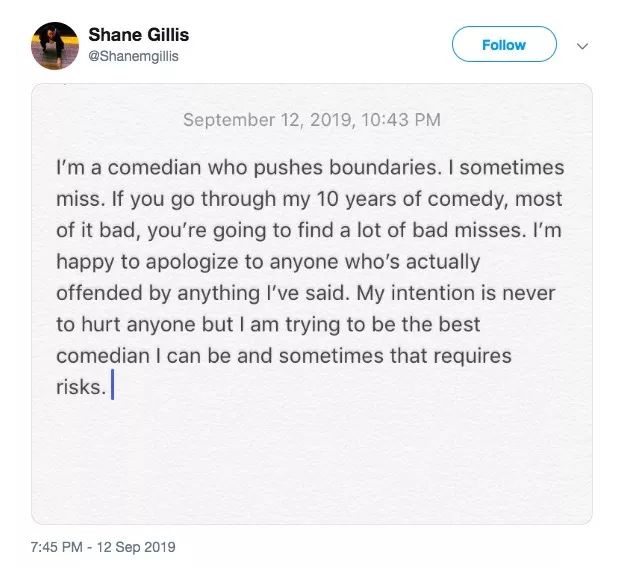620x567 pixels.
Task: Click the word 'boundaries' in the note
Action: 383,167
